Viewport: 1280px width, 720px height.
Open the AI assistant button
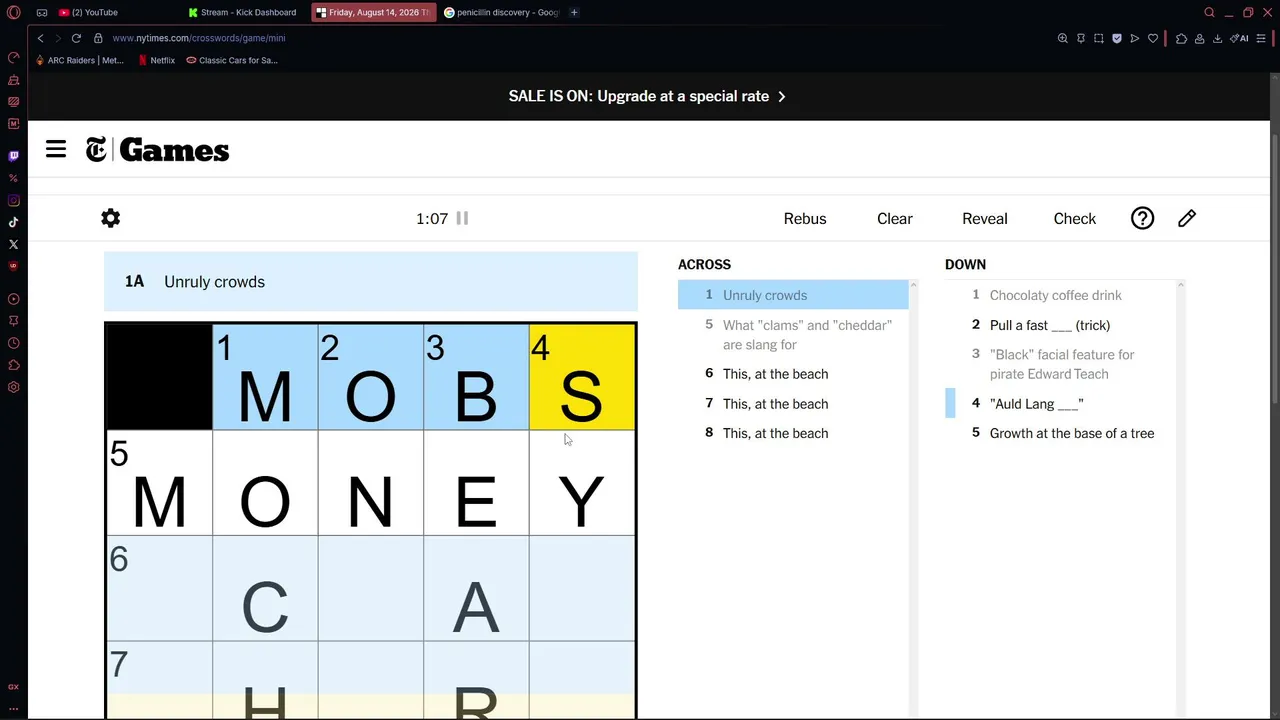tap(1240, 38)
